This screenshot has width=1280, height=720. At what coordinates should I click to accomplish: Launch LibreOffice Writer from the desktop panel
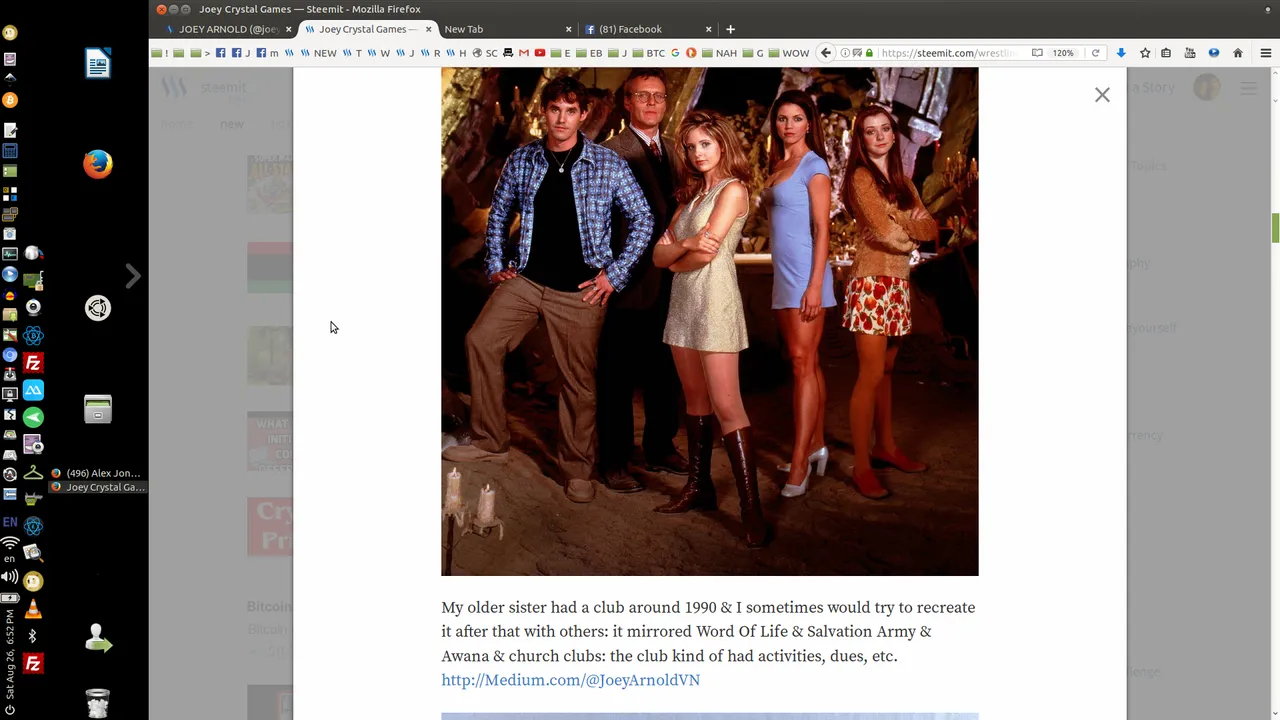98,64
